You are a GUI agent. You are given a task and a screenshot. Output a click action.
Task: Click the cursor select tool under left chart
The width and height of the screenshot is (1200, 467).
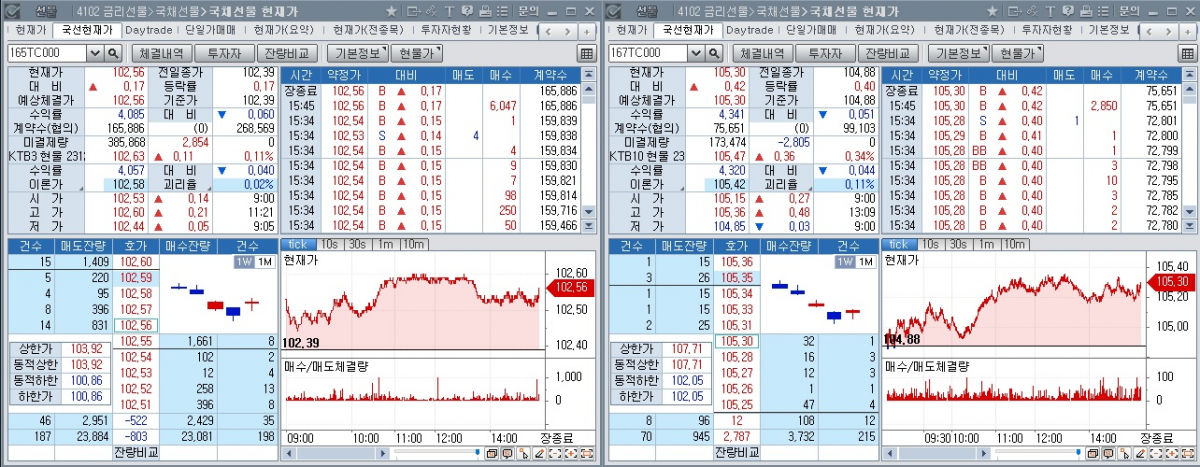coord(523,453)
